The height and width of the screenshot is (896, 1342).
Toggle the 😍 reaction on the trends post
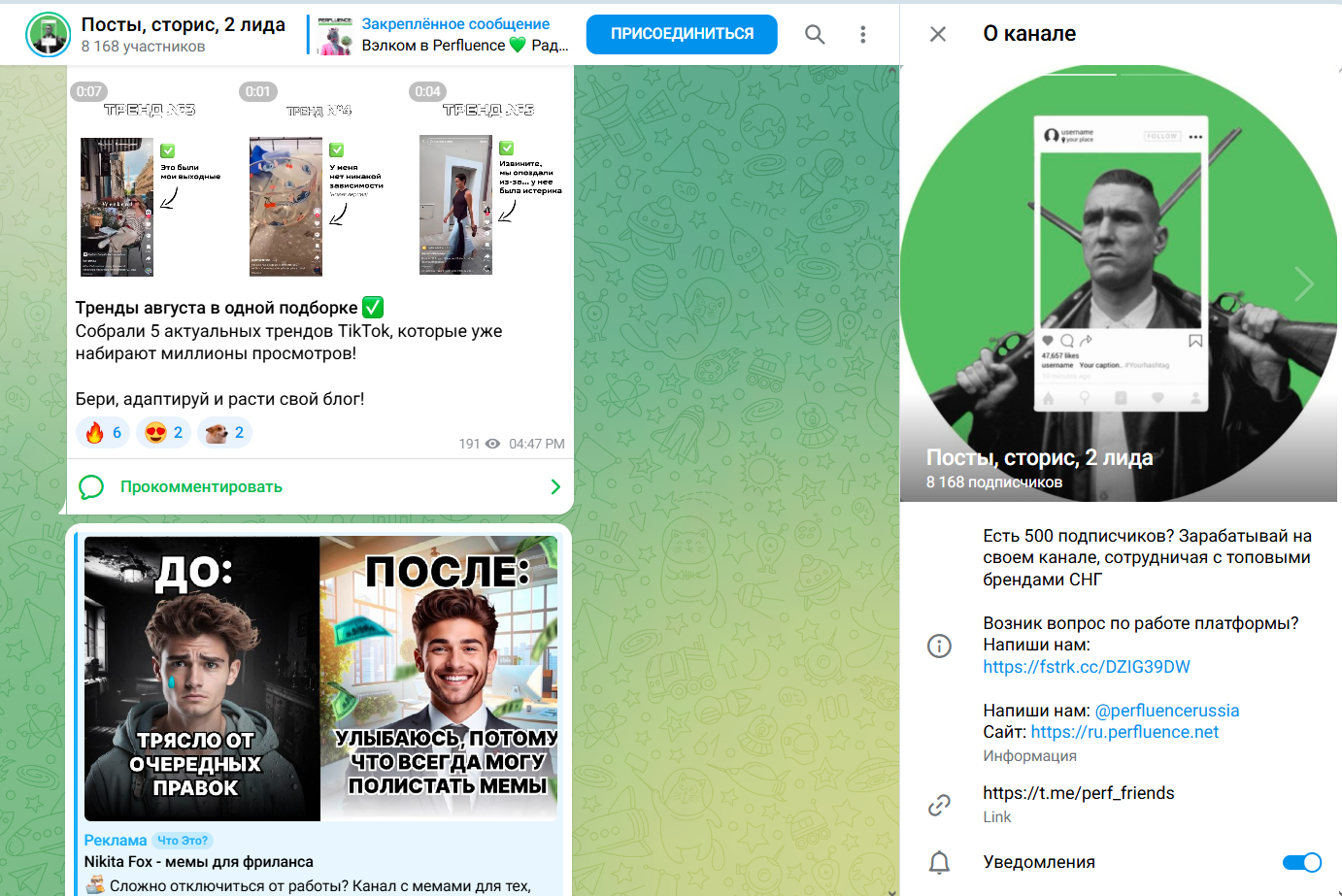tap(162, 432)
